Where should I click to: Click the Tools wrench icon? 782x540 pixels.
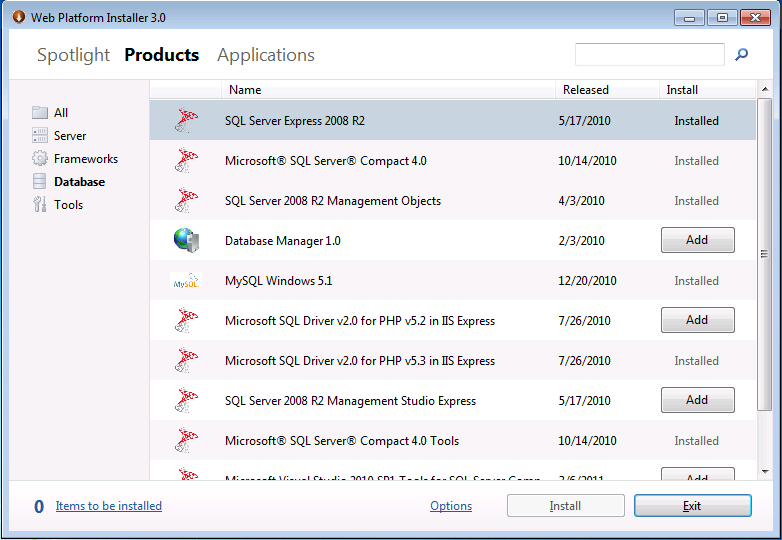point(39,204)
